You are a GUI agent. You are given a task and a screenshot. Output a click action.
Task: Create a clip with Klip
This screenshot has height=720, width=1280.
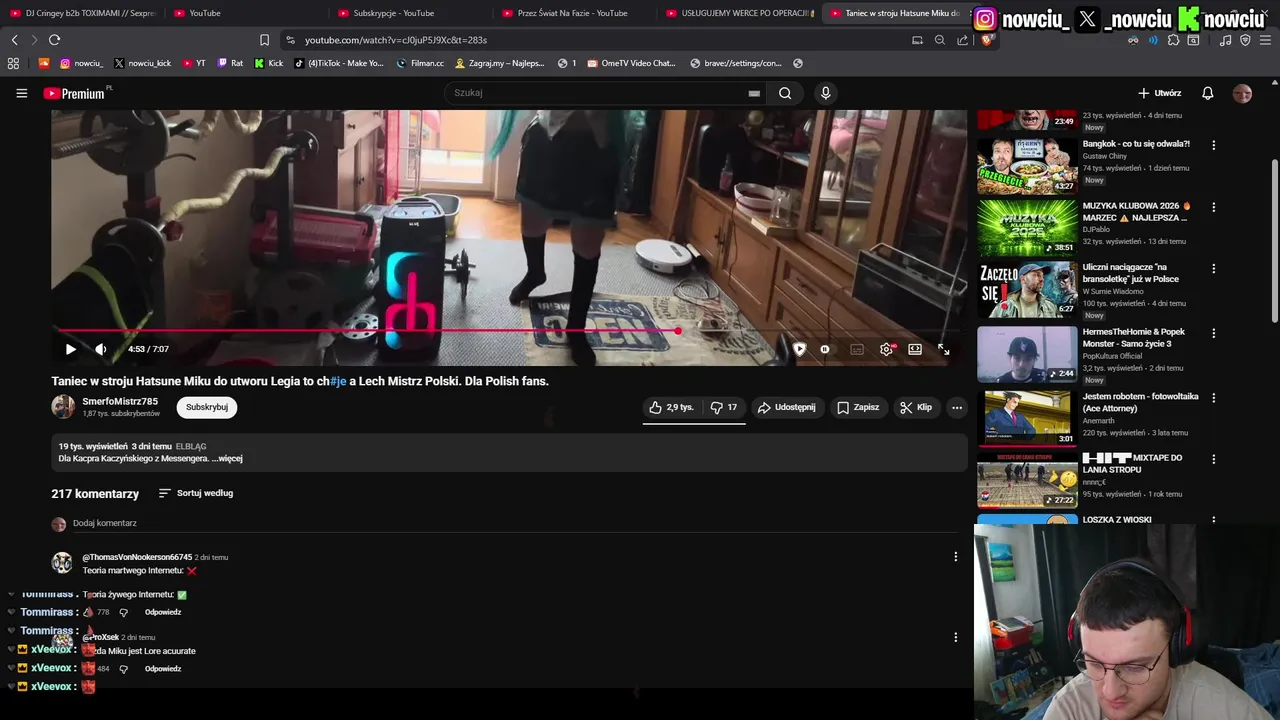click(915, 407)
